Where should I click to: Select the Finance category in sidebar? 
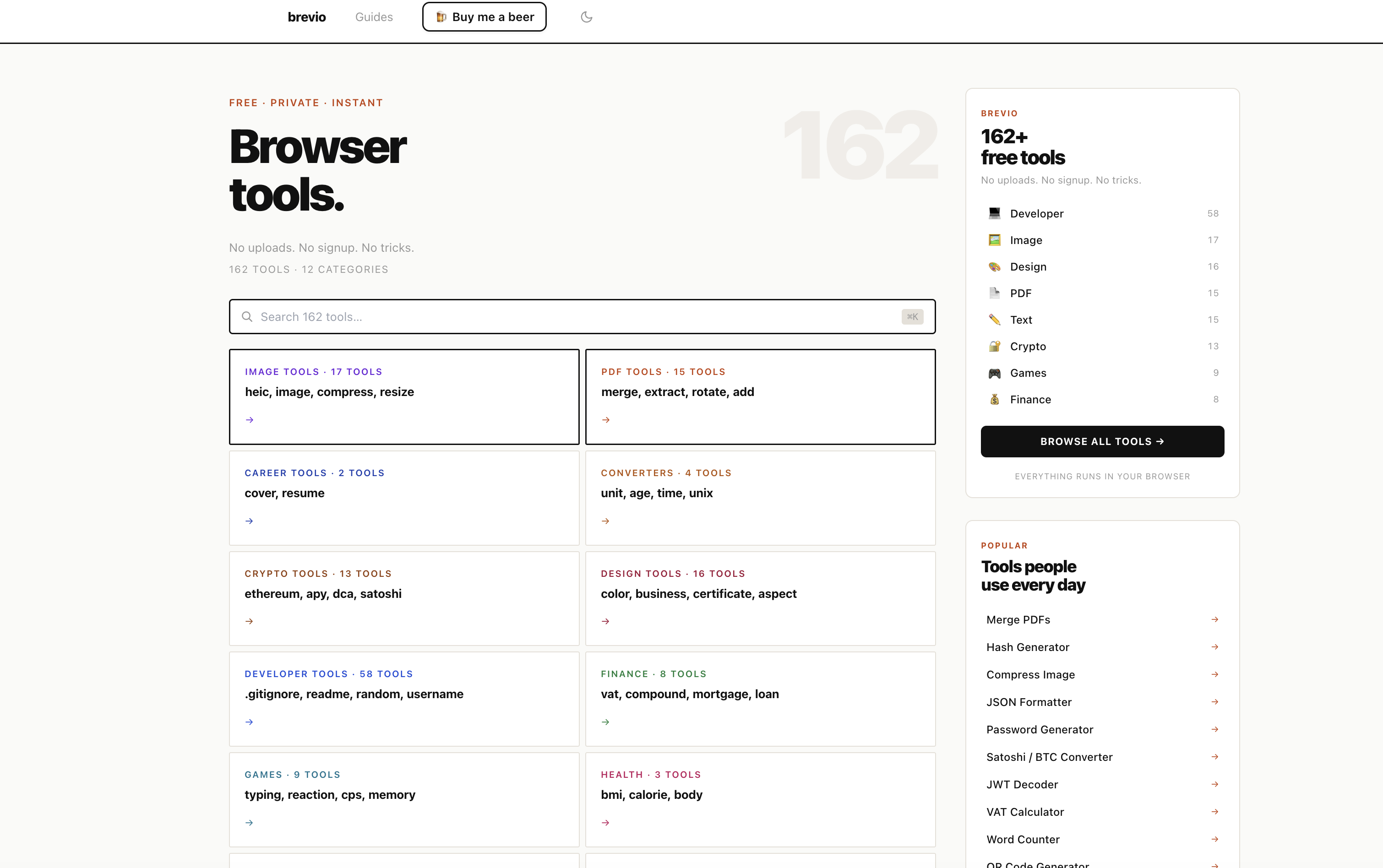[x=1103, y=400]
